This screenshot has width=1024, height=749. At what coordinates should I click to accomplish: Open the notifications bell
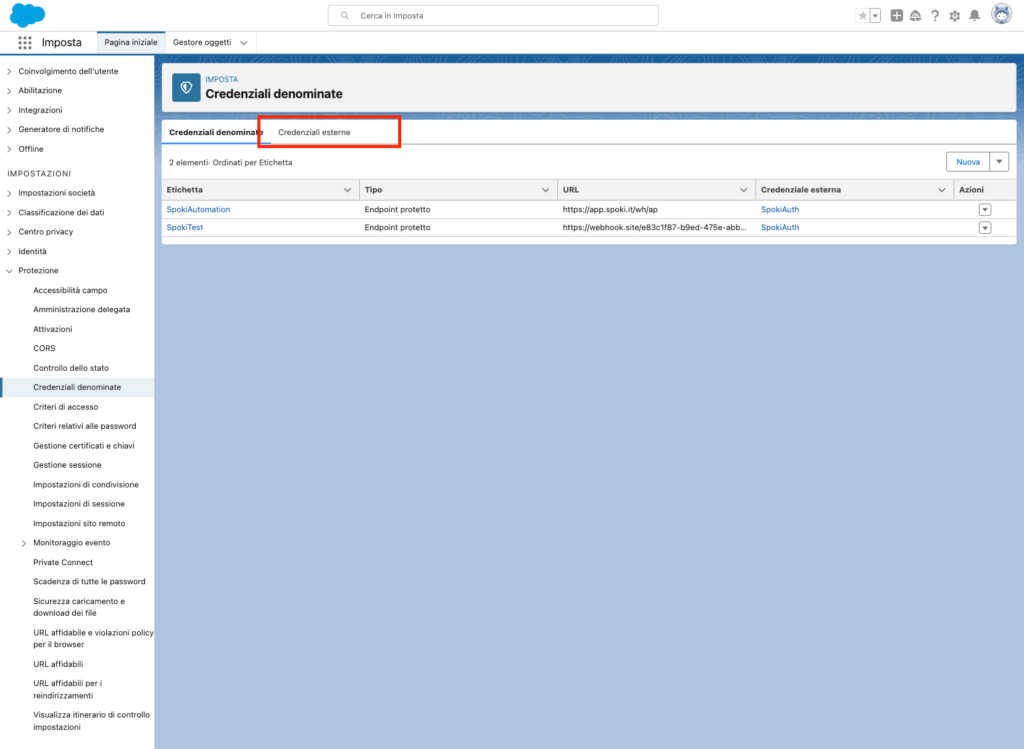pyautogui.click(x=974, y=16)
